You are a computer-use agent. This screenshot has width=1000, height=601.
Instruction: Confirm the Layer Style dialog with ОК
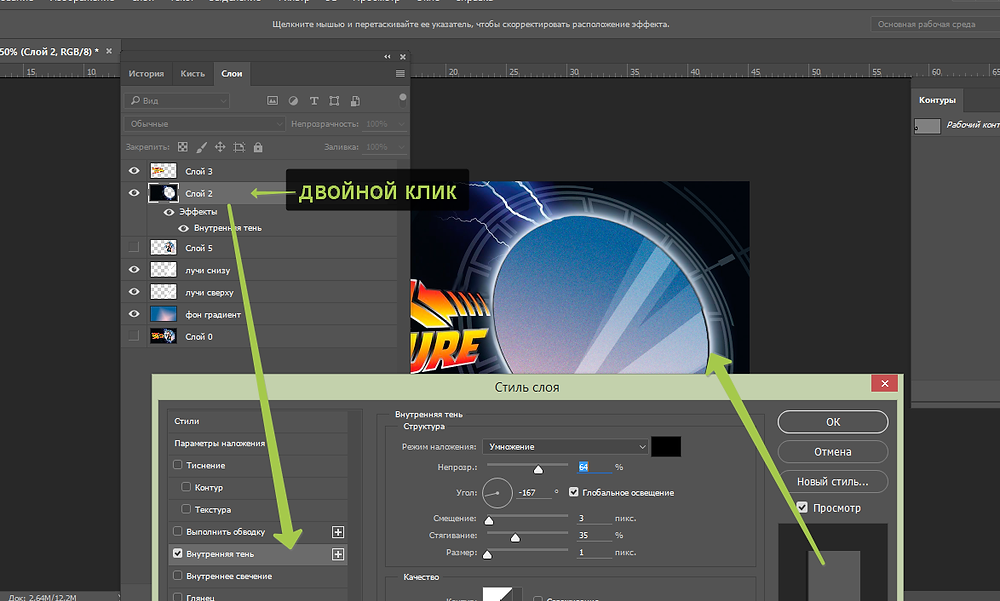833,422
